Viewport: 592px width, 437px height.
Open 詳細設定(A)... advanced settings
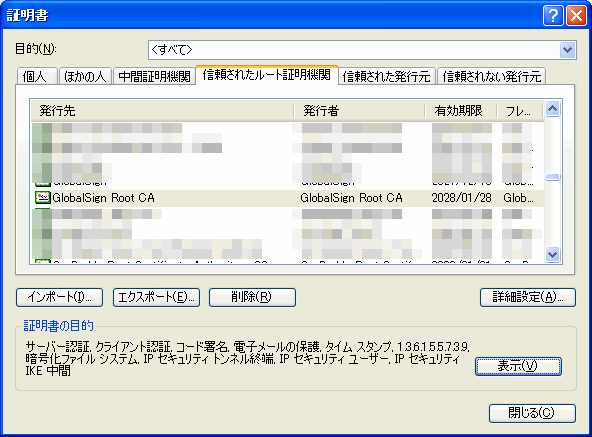point(527,297)
